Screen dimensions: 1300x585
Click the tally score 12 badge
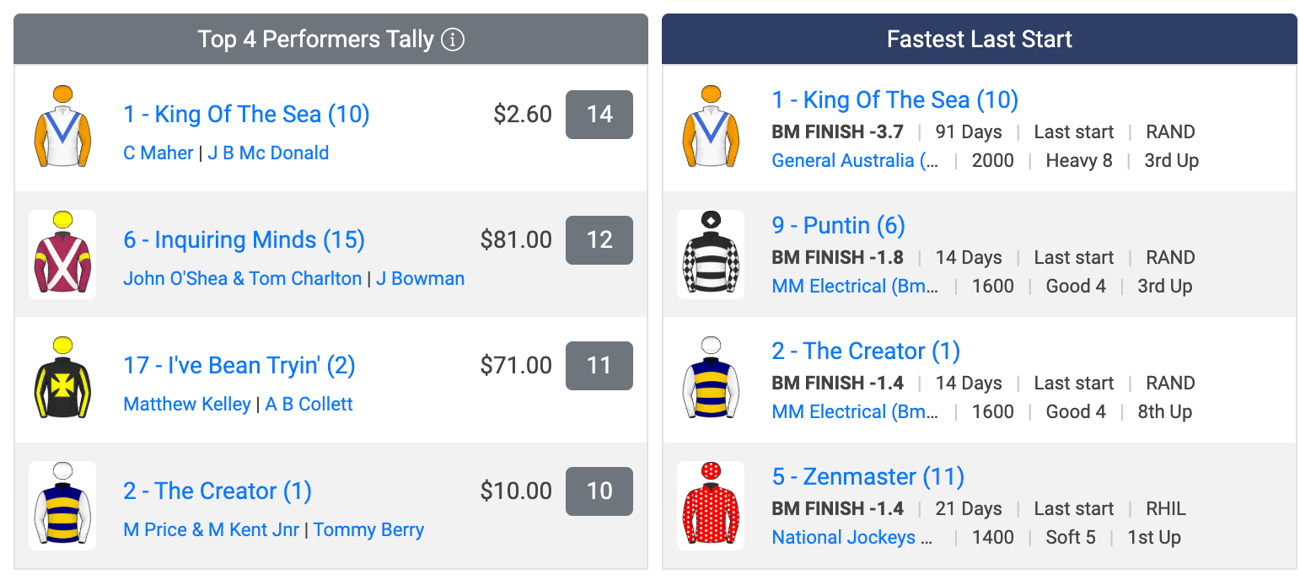coord(599,240)
